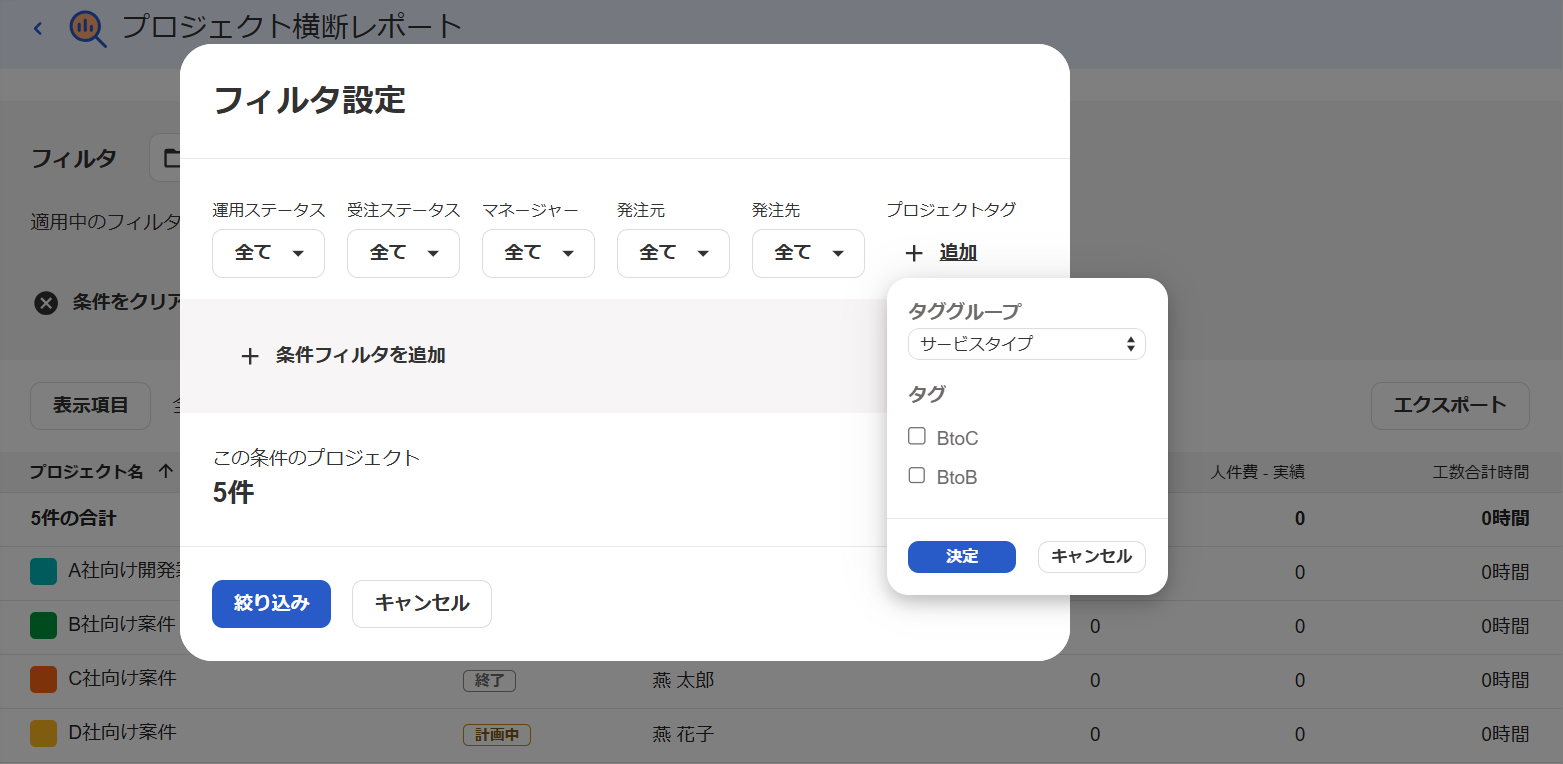The image size is (1563, 764).
Task: Click the orange color square for C社向け案件
Action: (x=43, y=679)
